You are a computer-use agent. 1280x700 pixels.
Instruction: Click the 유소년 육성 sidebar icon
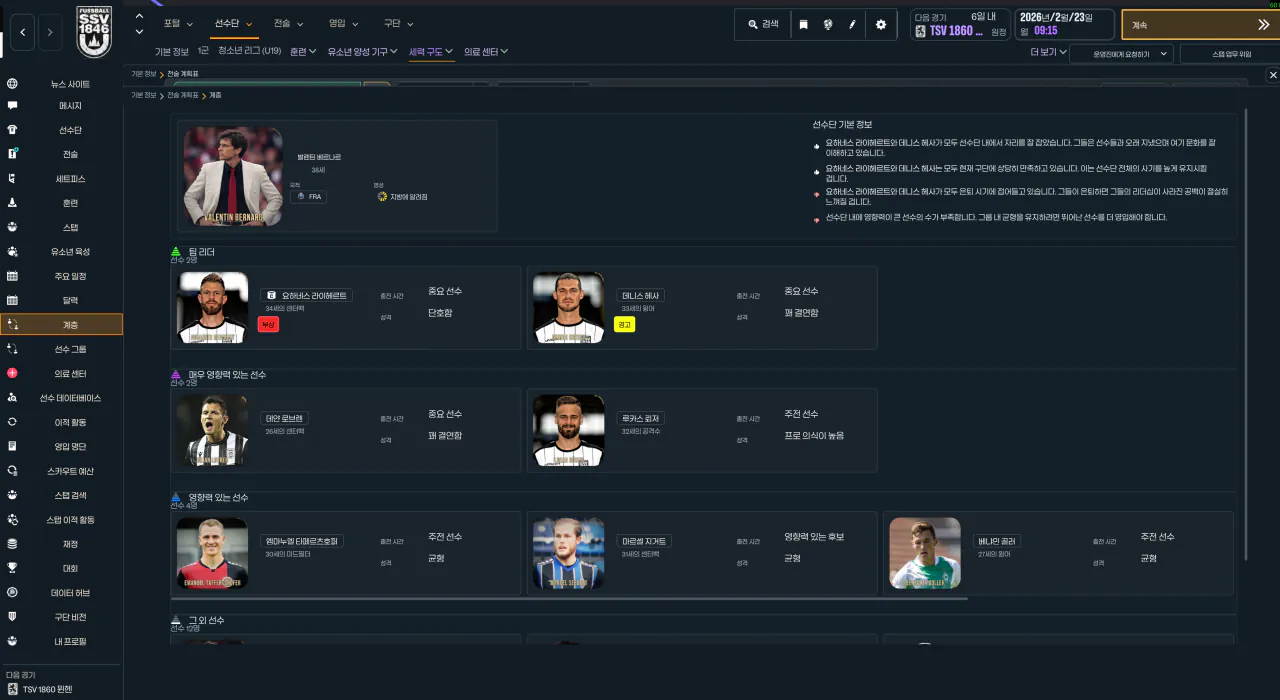[12, 251]
